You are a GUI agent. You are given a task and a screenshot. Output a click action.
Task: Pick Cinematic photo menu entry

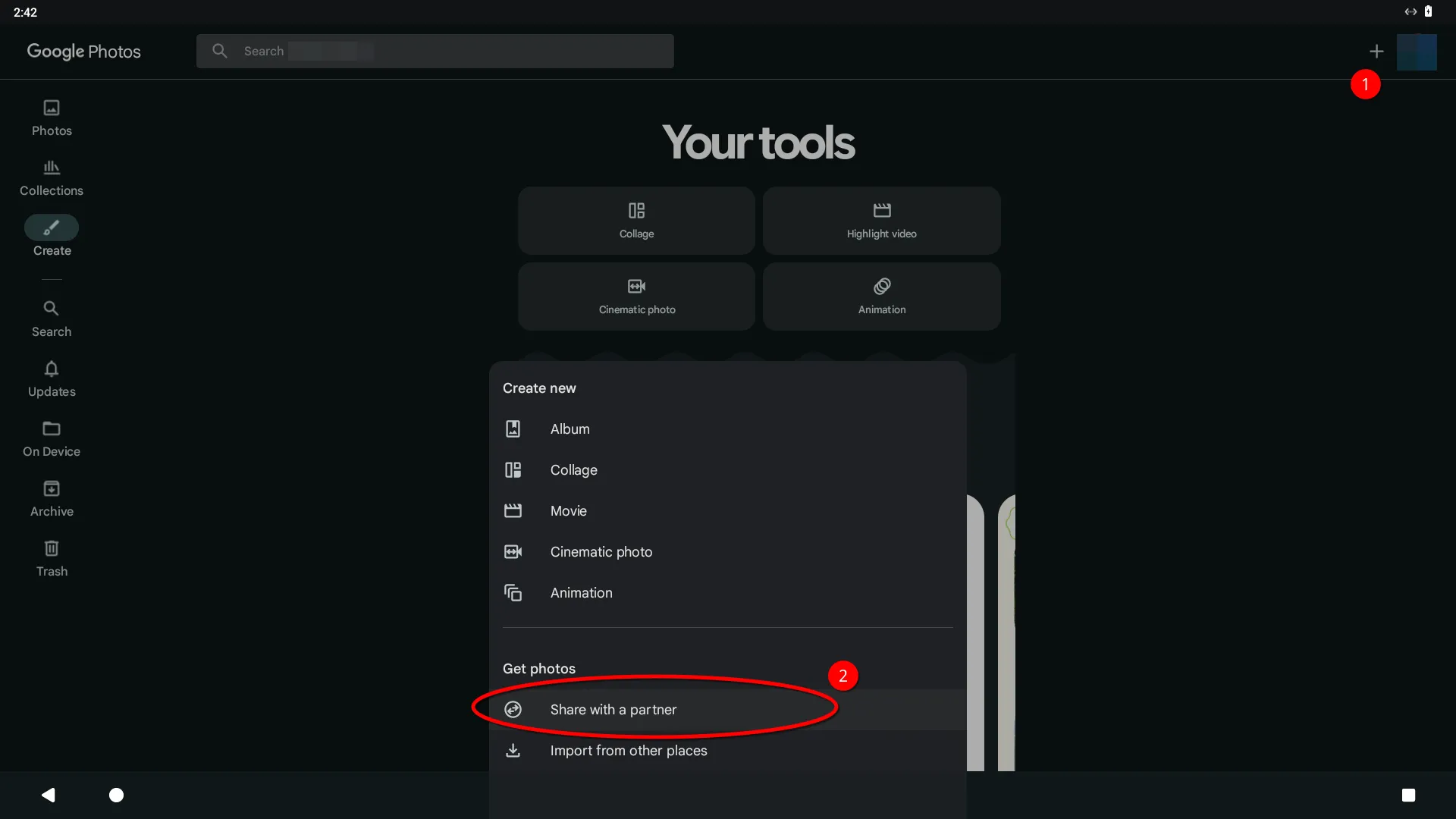601,552
